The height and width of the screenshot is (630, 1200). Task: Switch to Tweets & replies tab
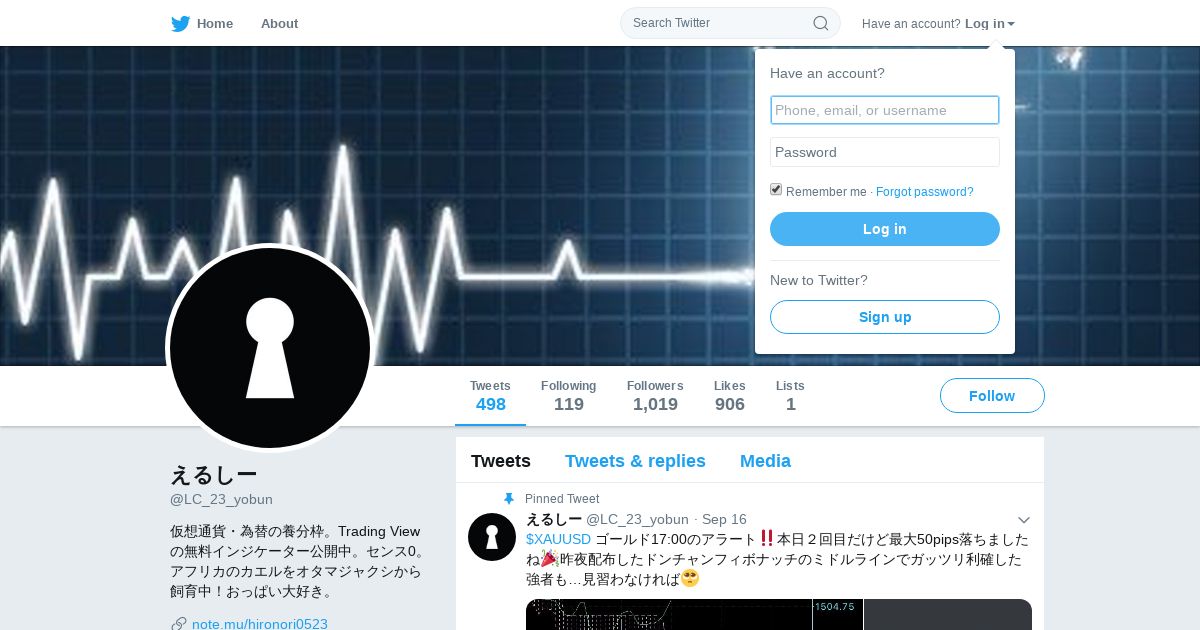(635, 461)
